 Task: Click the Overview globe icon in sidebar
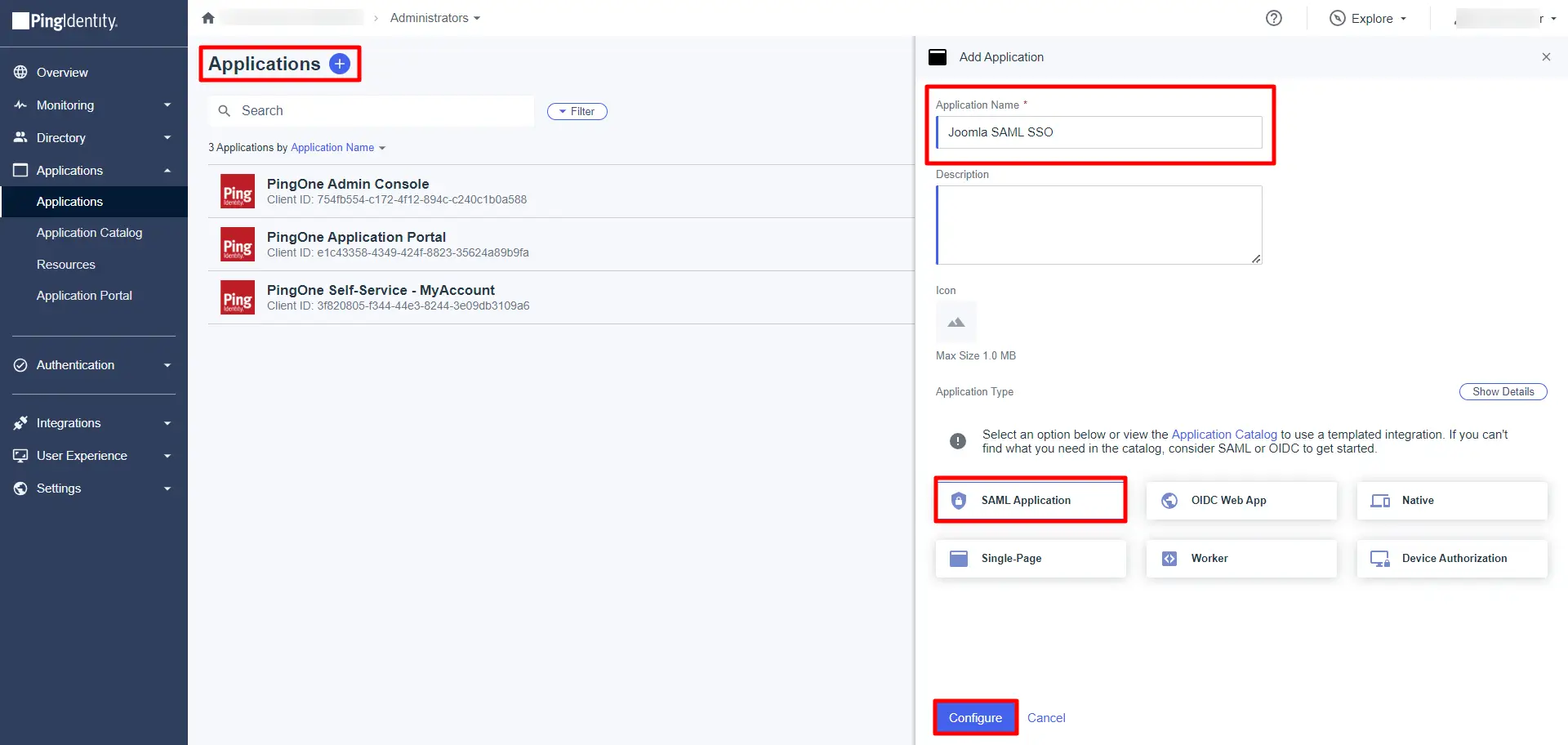(x=20, y=72)
